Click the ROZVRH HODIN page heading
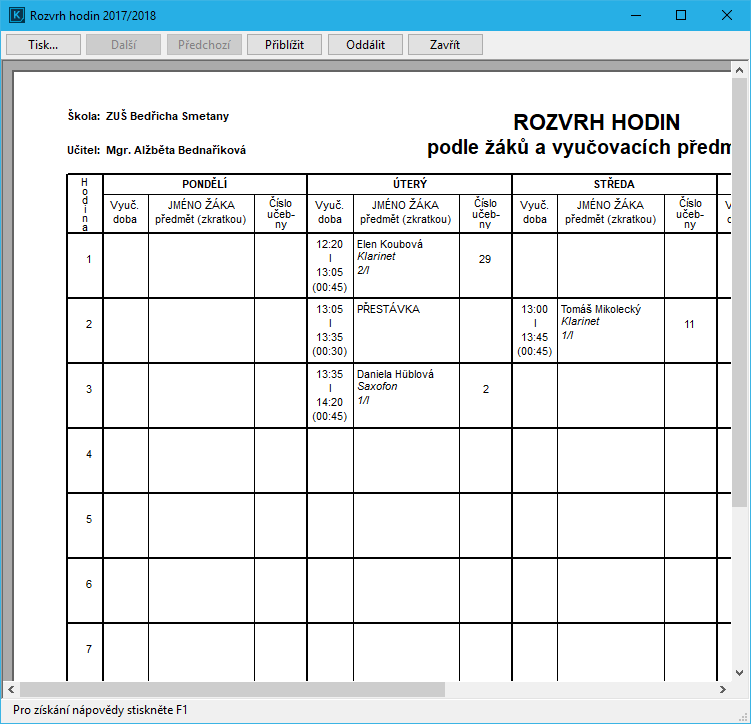Viewport: 751px width, 724px height. point(596,123)
